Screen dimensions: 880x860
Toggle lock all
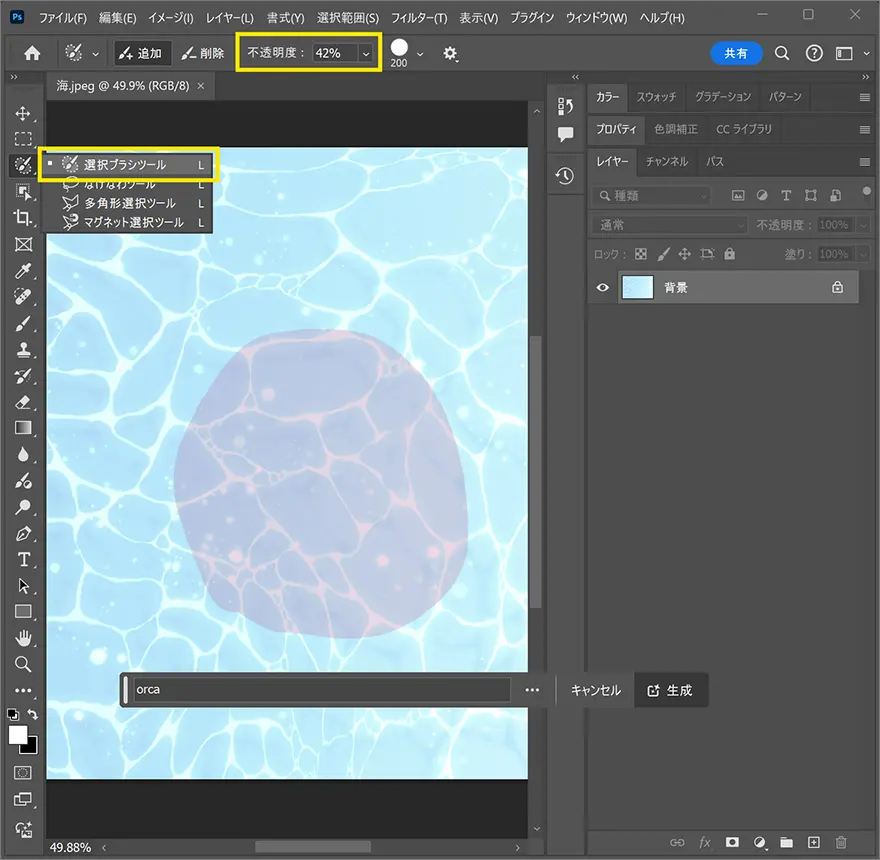(729, 254)
